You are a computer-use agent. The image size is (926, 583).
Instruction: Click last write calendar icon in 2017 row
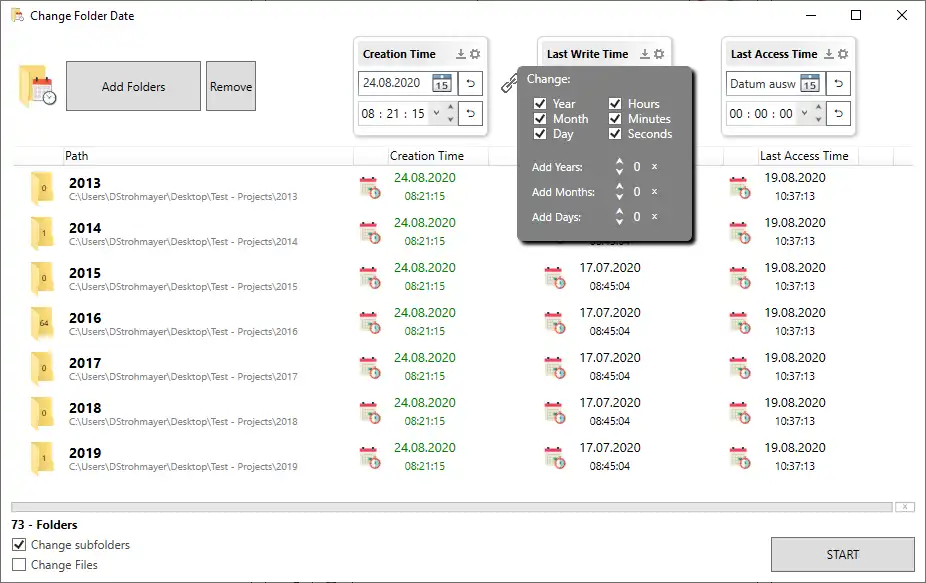(x=555, y=367)
